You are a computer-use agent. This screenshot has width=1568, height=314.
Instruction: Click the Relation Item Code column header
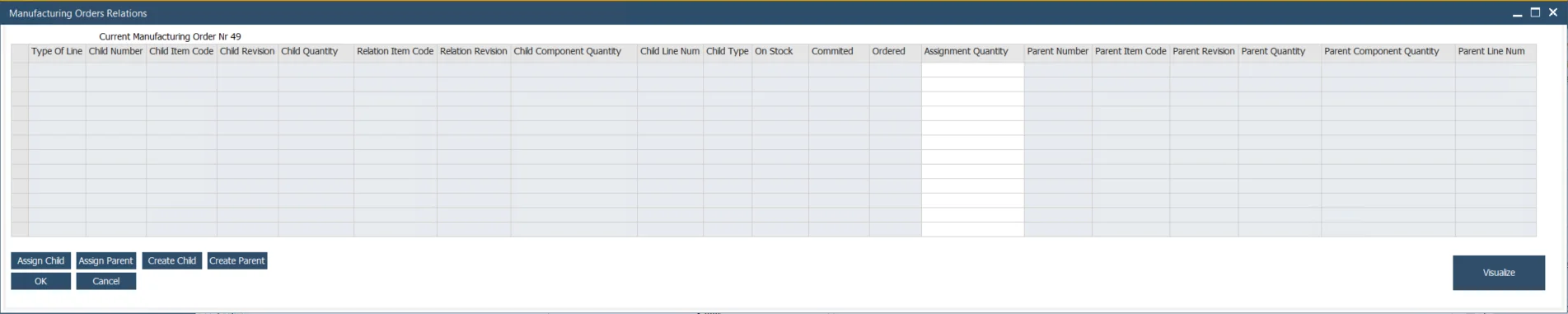396,51
